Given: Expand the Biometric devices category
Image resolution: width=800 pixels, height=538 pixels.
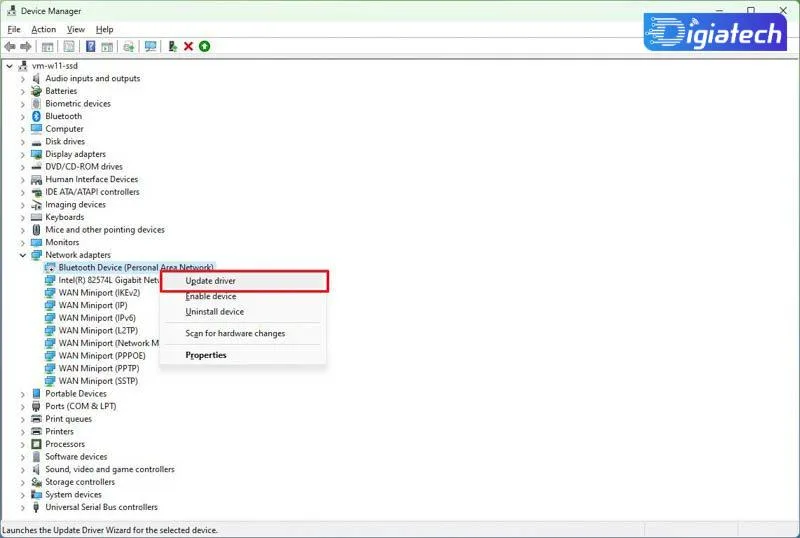Looking at the screenshot, I should [x=22, y=104].
